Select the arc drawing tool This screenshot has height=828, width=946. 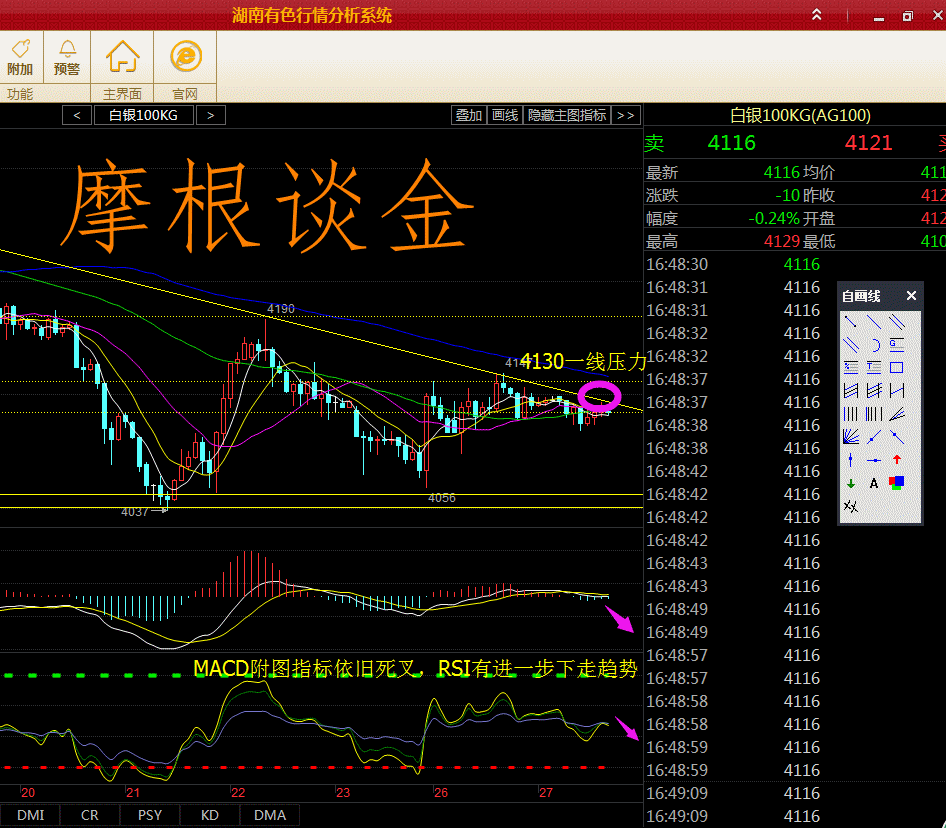874,345
